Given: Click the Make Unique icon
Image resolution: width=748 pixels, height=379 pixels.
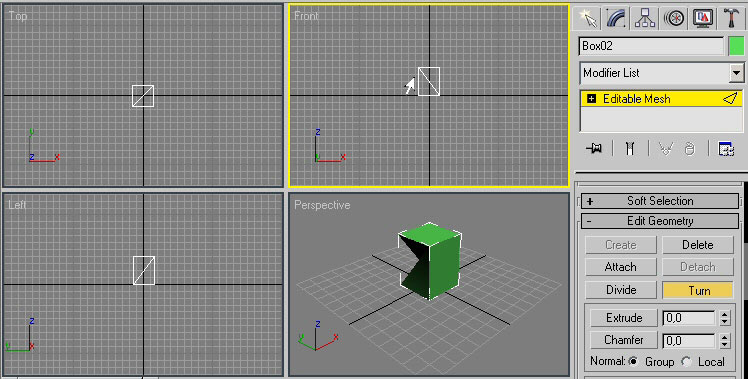Looking at the screenshot, I should pyautogui.click(x=665, y=148).
